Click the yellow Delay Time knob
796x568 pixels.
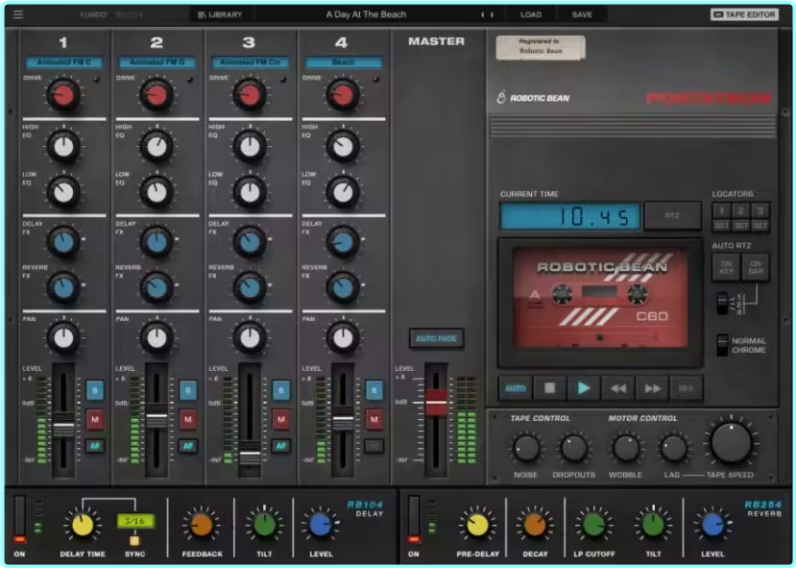pos(82,525)
